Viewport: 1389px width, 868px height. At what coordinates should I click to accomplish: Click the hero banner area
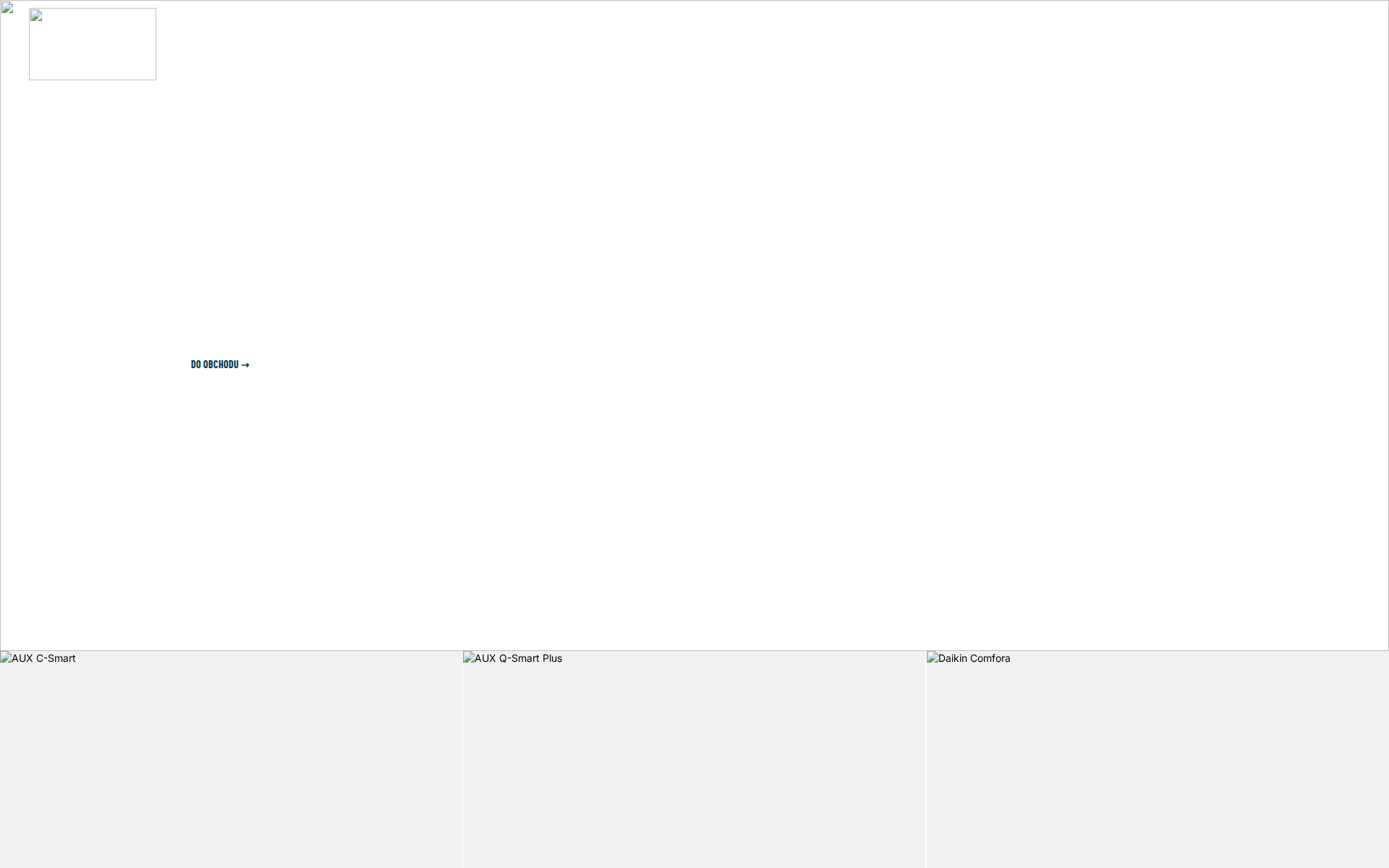(694, 324)
